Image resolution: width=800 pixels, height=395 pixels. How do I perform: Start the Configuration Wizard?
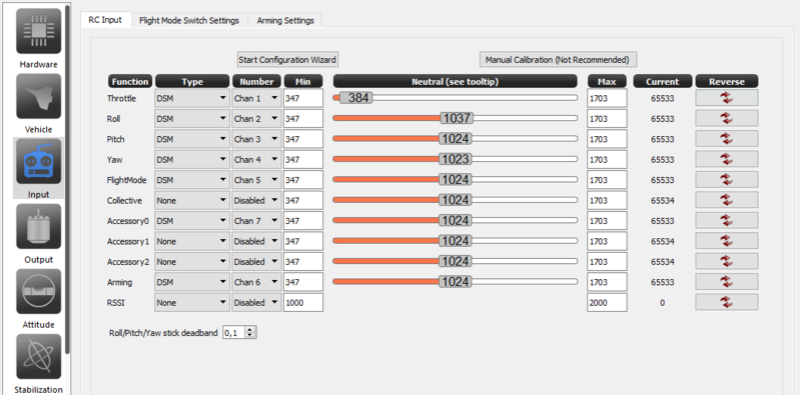tap(287, 60)
